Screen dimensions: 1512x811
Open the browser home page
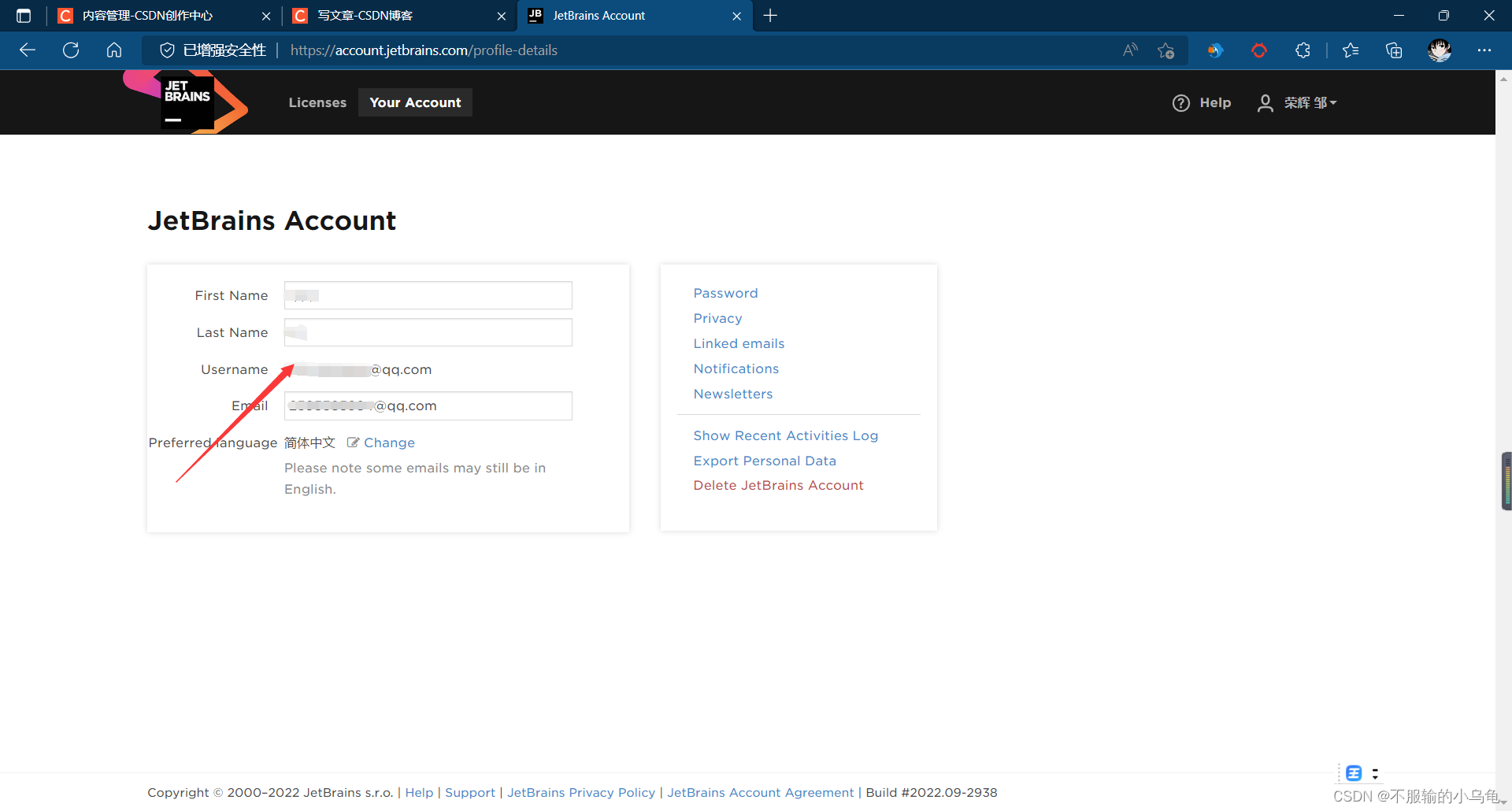tap(114, 50)
